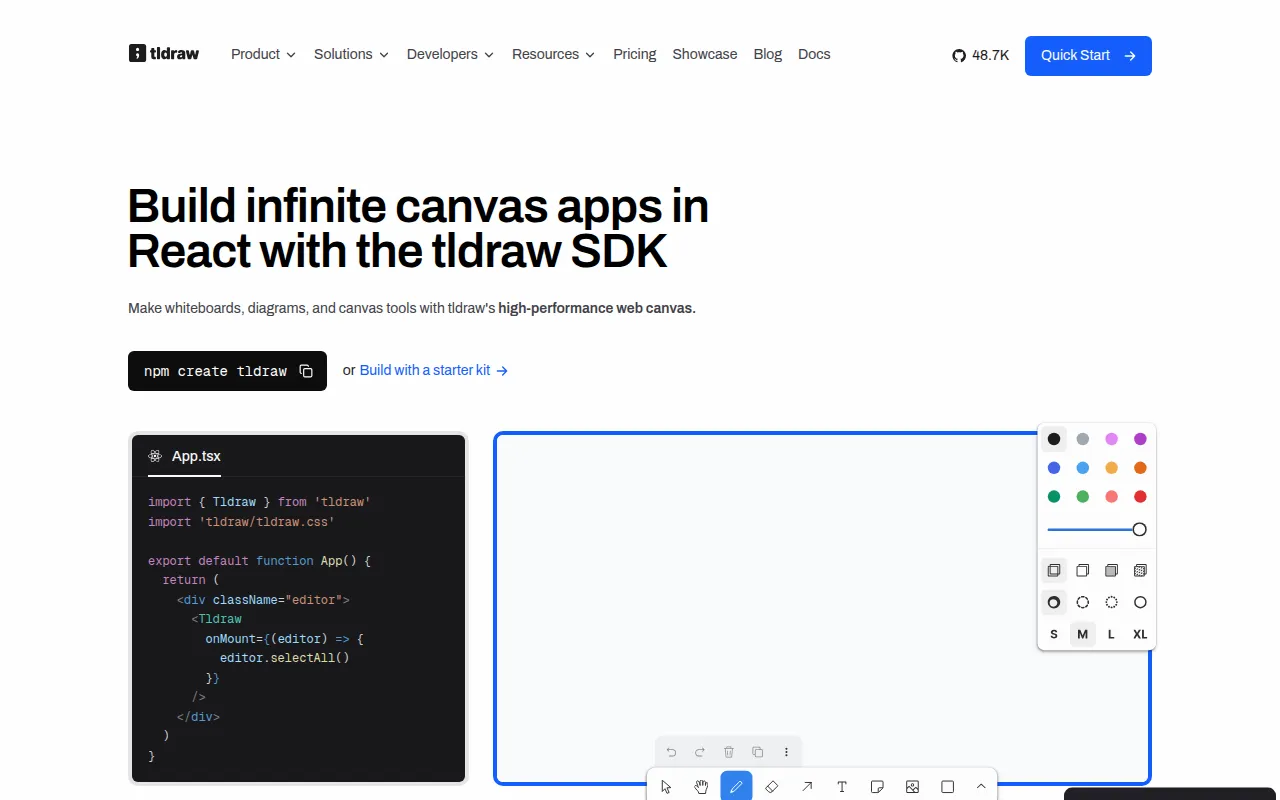This screenshot has height=800, width=1280.
Task: Choose the None fill style
Action: pos(1054,571)
